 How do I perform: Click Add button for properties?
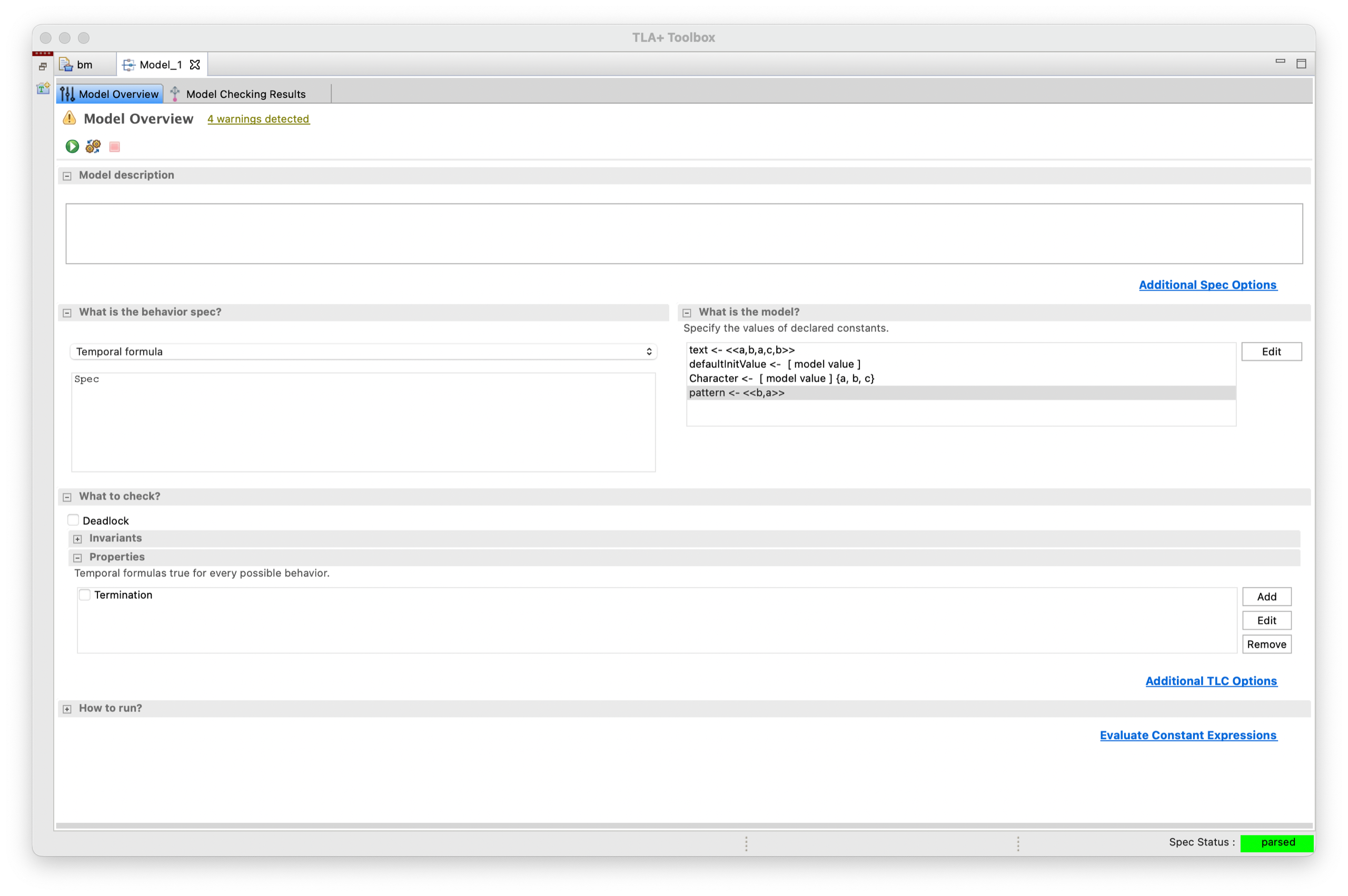(1266, 596)
